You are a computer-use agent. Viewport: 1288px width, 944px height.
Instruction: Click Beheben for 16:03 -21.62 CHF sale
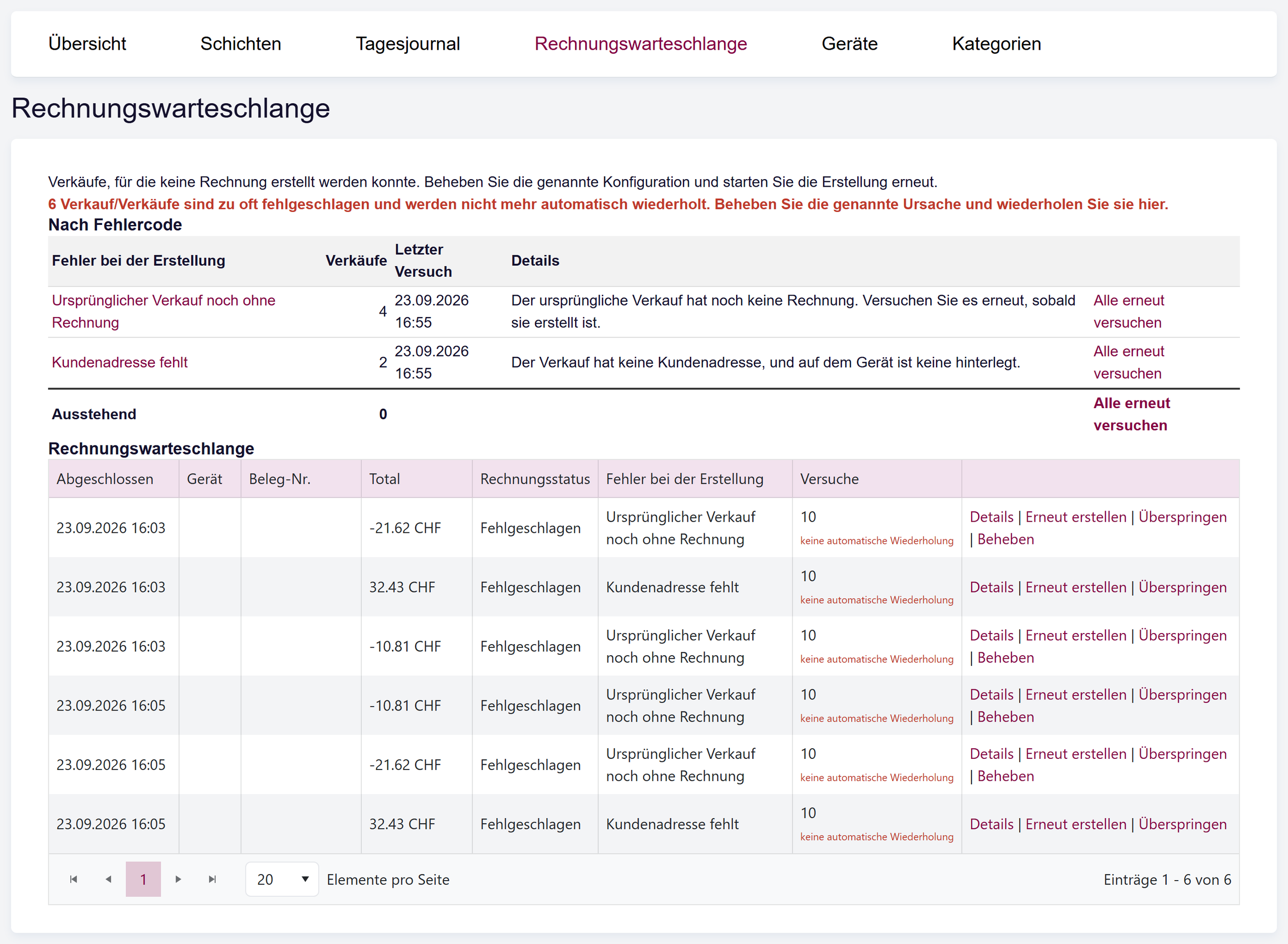click(x=1006, y=539)
